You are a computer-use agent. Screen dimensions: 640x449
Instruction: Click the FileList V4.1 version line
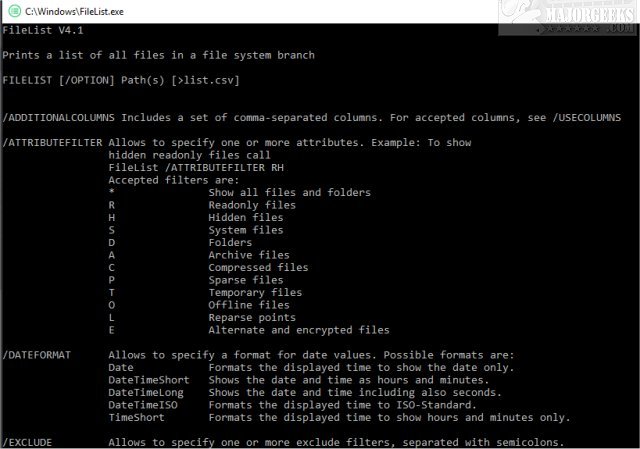pyautogui.click(x=38, y=32)
